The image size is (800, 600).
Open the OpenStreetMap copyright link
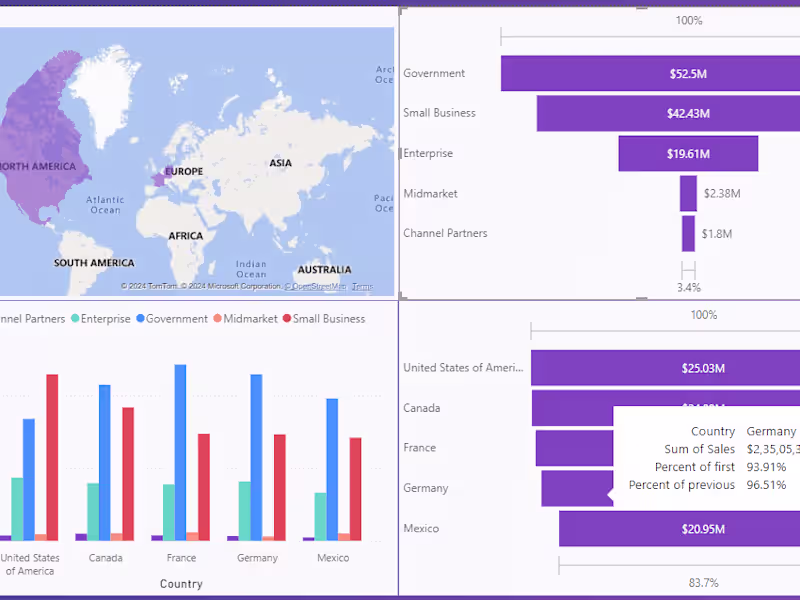coord(315,286)
